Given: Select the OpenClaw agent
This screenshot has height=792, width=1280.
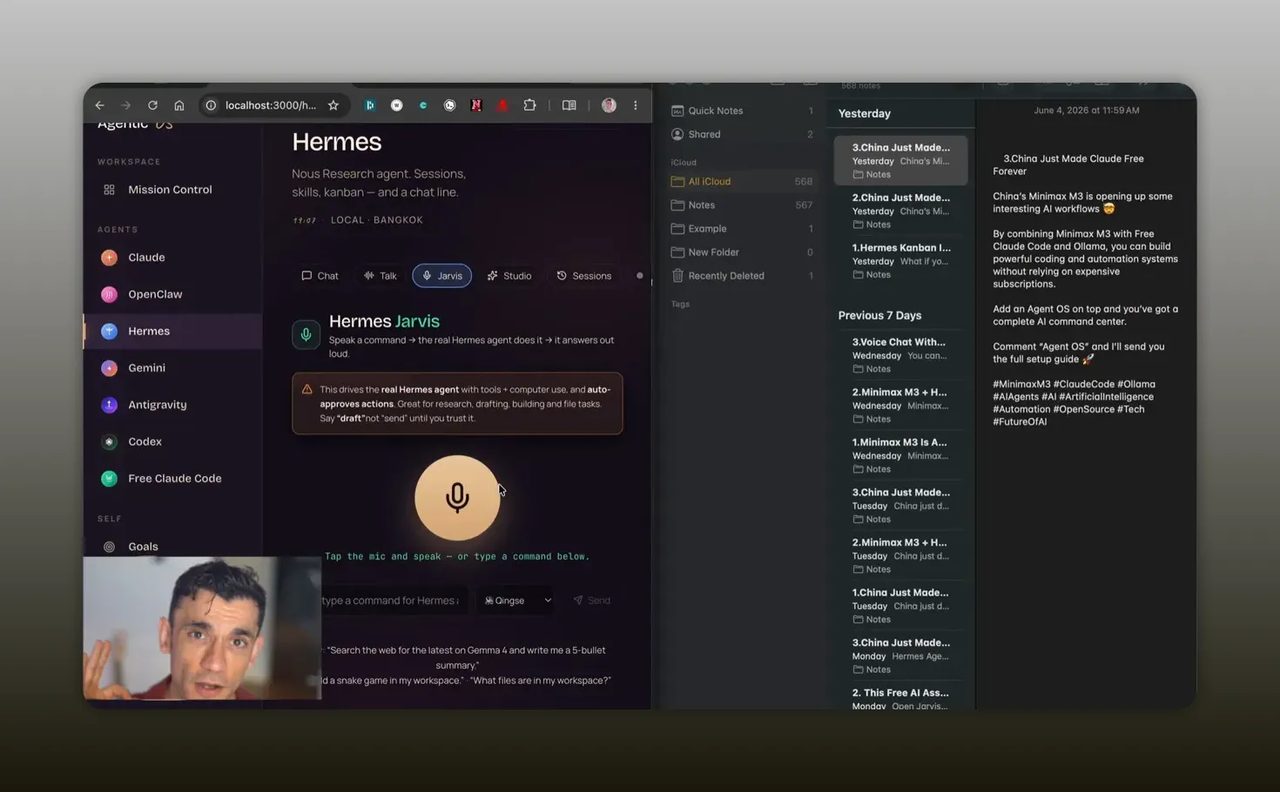Looking at the screenshot, I should pyautogui.click(x=172, y=294).
